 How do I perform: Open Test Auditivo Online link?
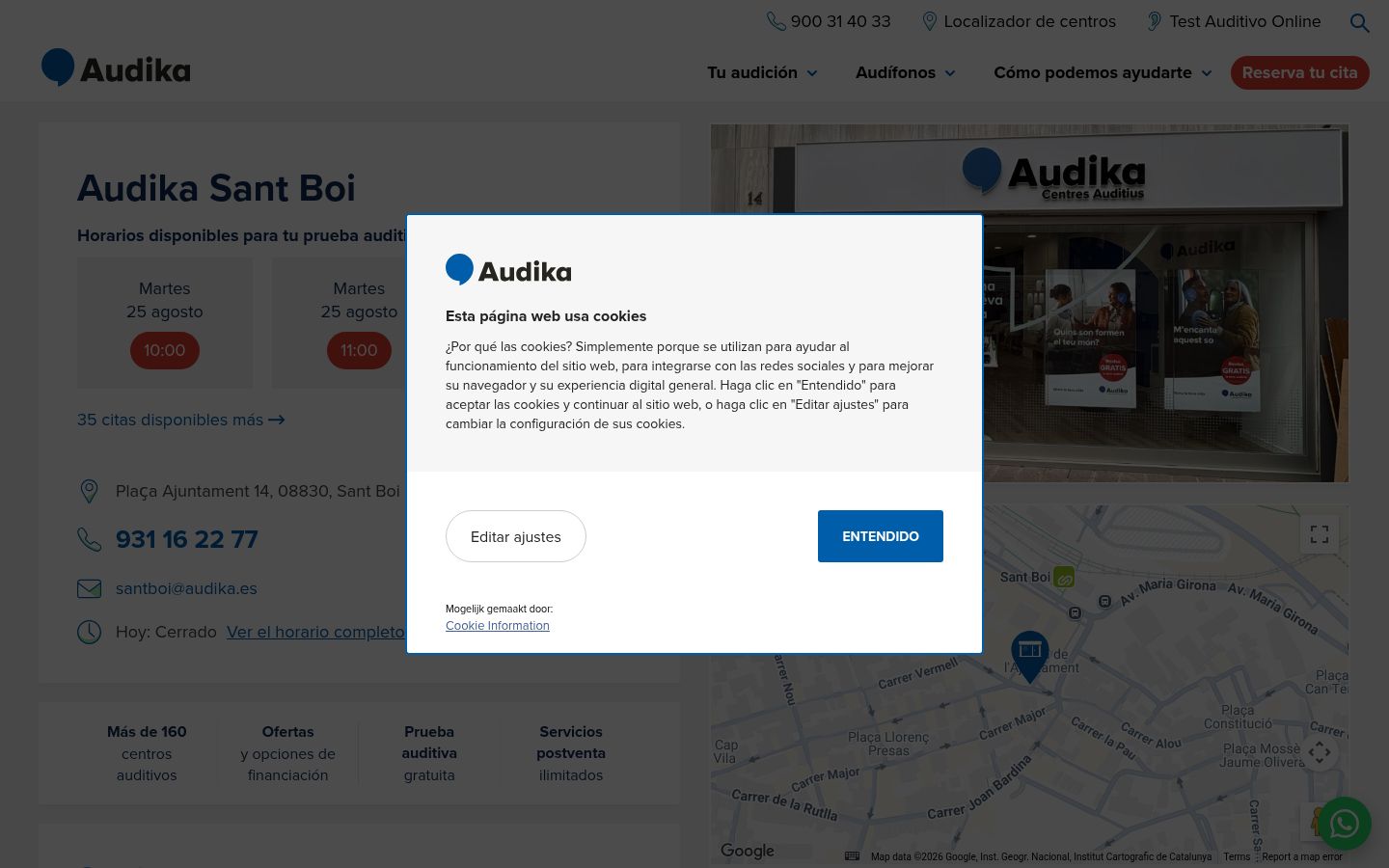pyautogui.click(x=1244, y=21)
